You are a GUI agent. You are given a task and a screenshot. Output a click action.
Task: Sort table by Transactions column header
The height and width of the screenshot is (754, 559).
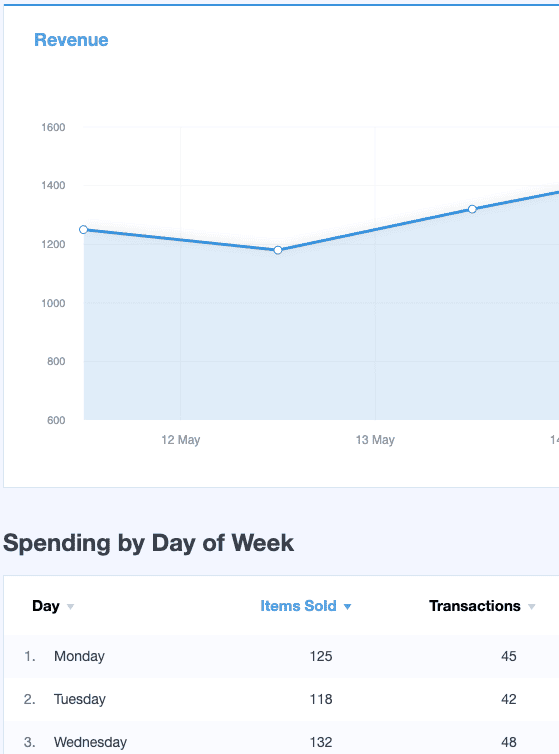coord(475,606)
